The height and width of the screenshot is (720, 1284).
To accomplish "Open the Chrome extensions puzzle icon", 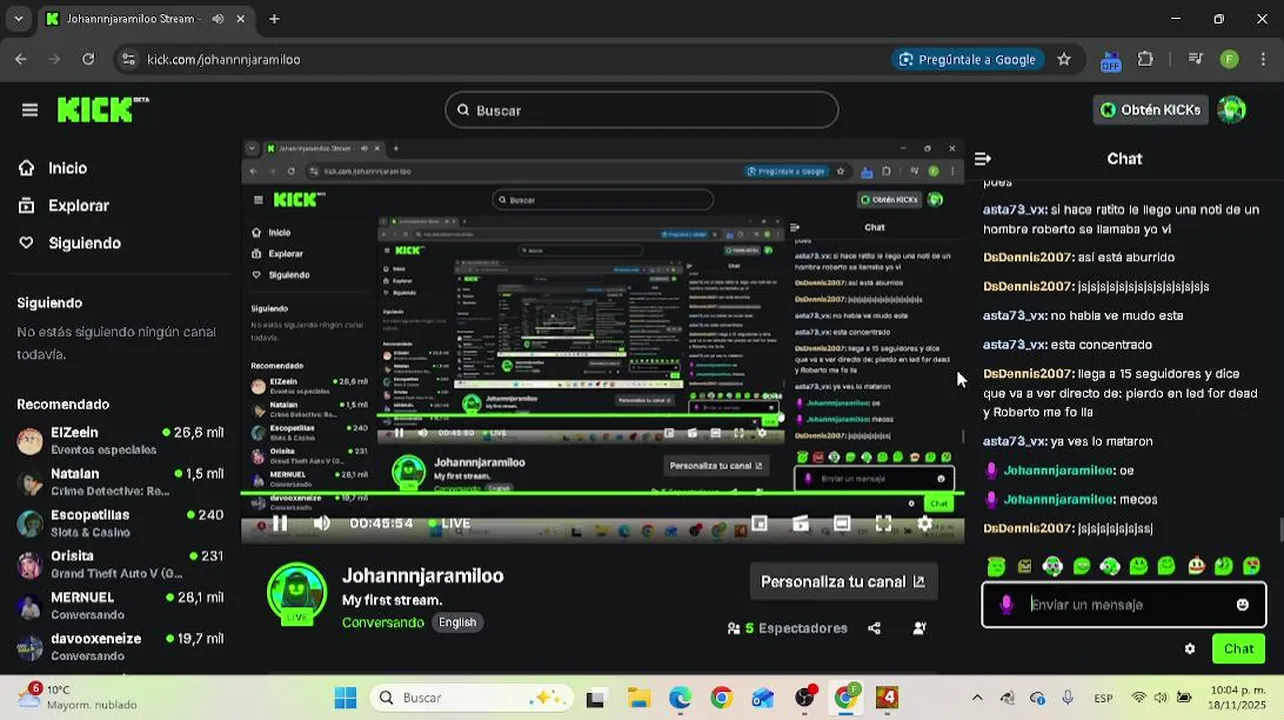I will (1146, 59).
